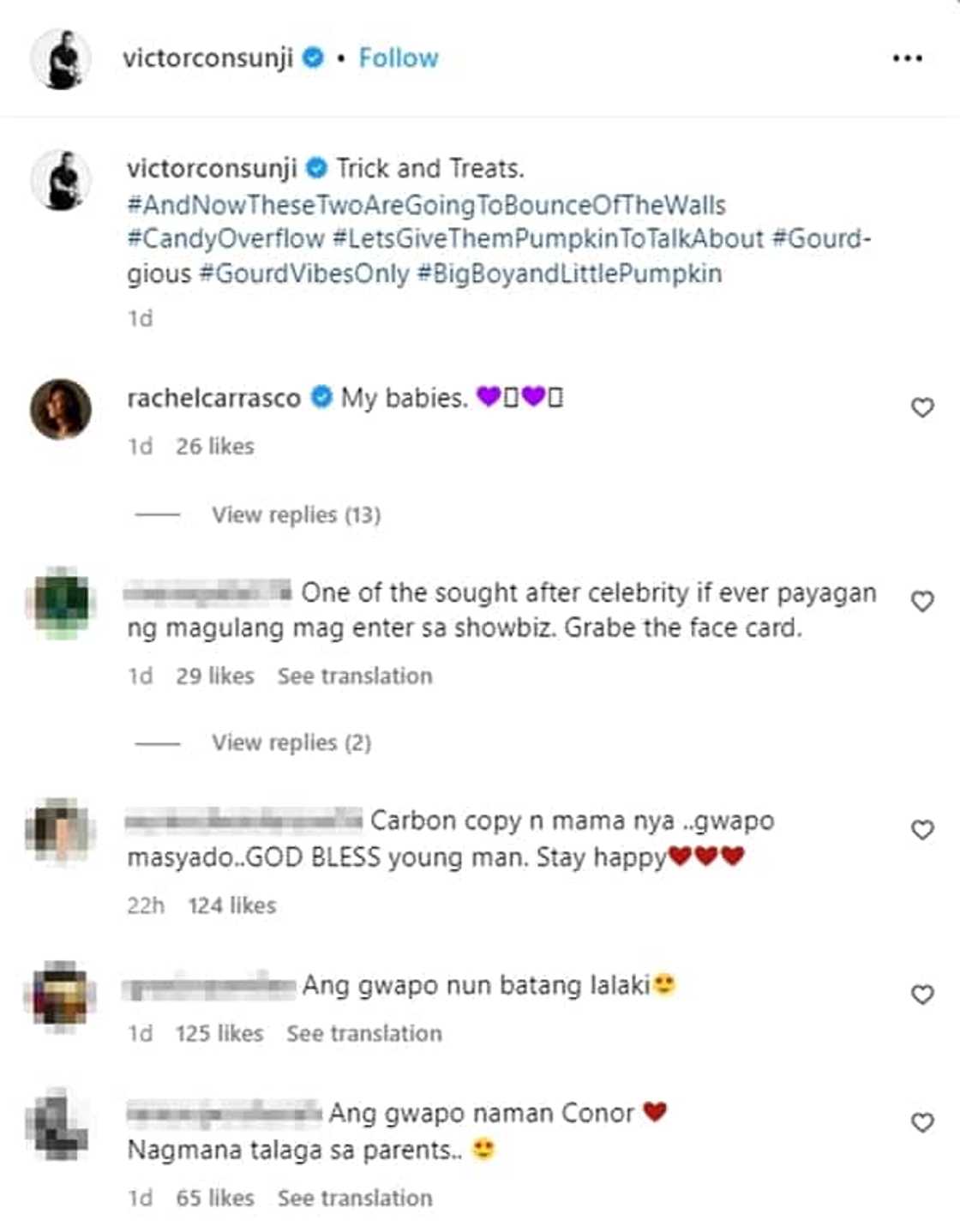Screen dimensions: 960x1232
Task: Click the verified badge in post header
Action: click(314, 57)
